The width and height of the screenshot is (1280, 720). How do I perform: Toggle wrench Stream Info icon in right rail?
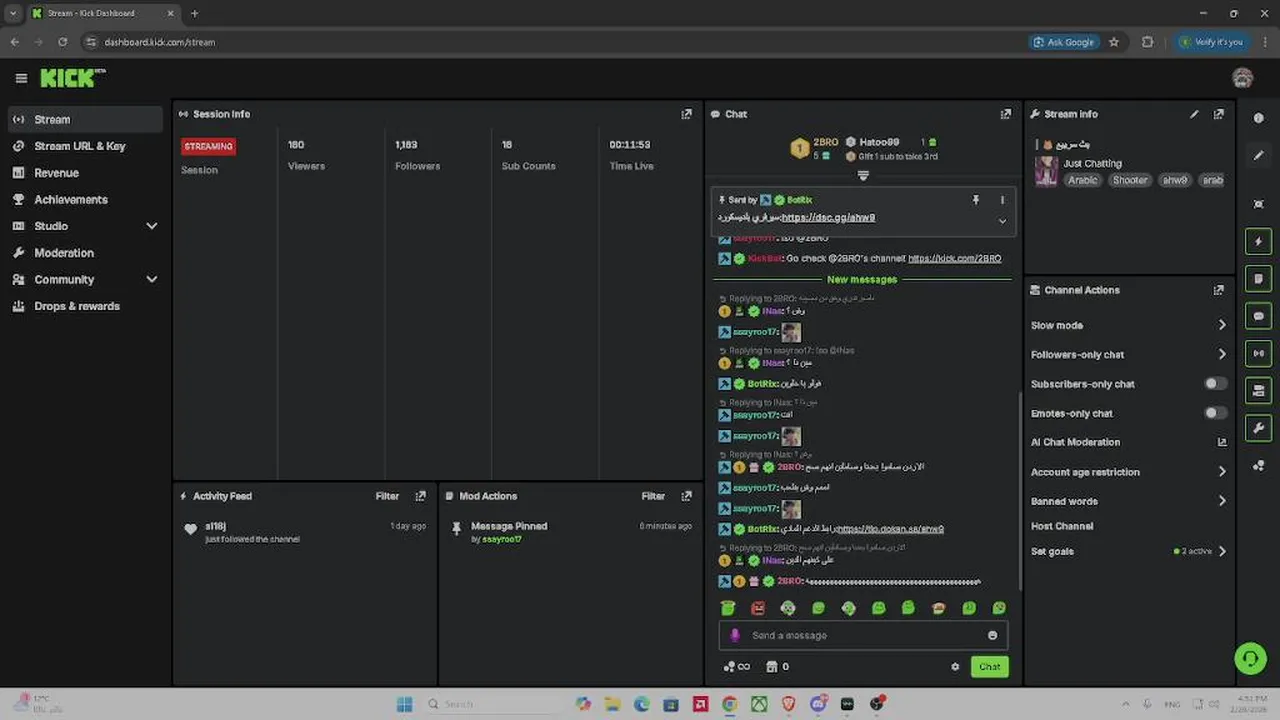1258,428
